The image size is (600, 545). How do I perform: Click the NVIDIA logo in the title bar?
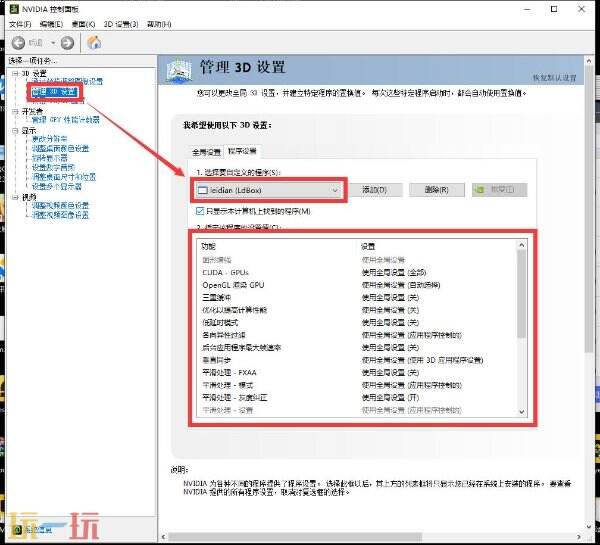click(14, 9)
